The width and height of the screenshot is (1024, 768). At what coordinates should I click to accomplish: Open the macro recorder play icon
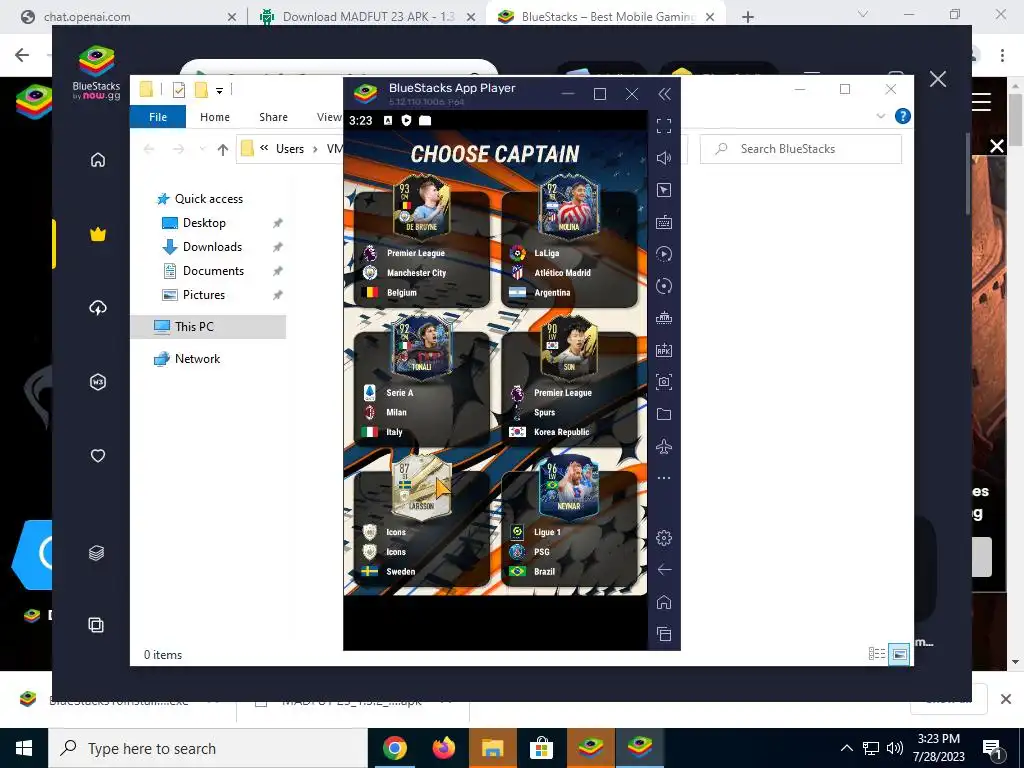(664, 254)
